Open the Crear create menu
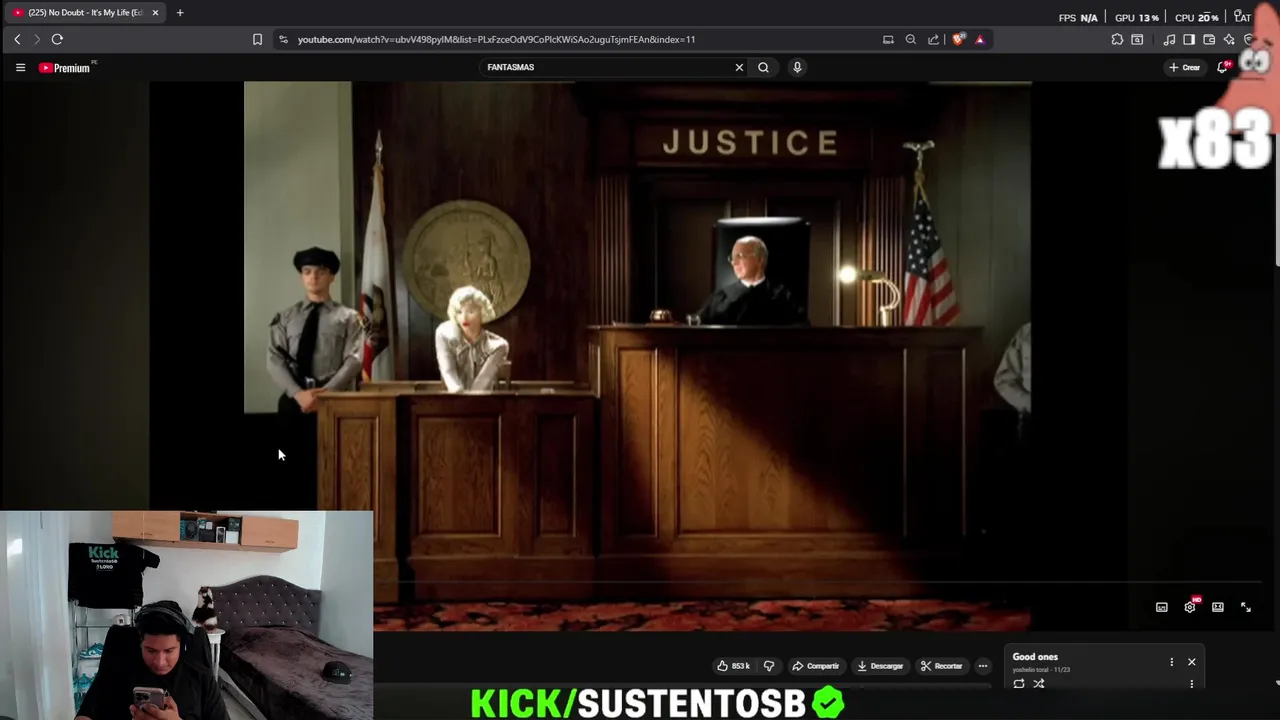 (1185, 67)
